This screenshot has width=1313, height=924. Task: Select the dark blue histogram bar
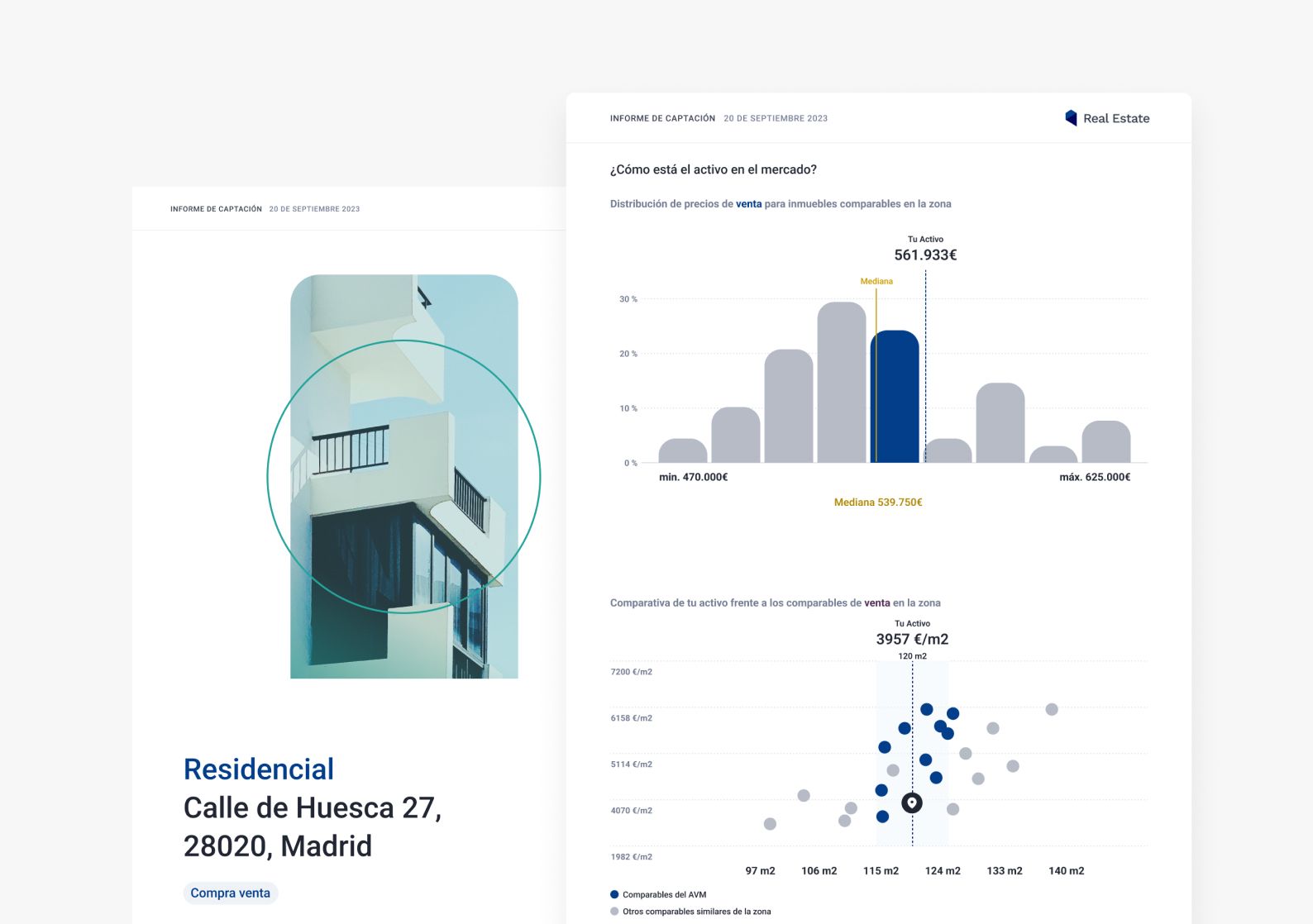pyautogui.click(x=895, y=396)
